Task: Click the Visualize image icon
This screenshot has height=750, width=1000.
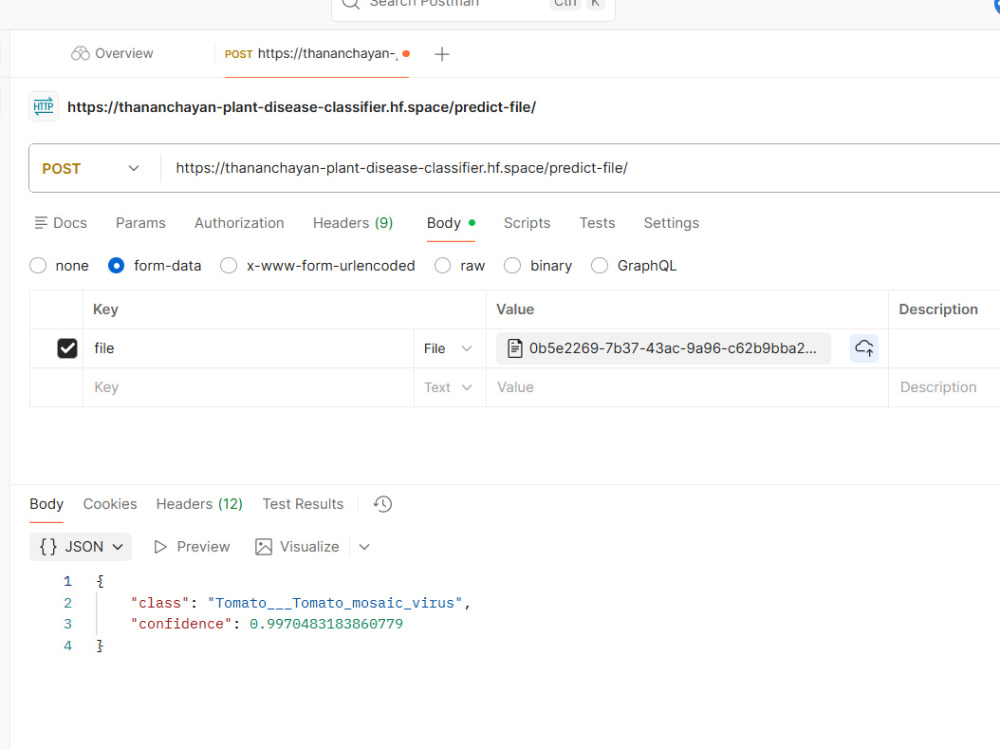Action: pyautogui.click(x=263, y=547)
